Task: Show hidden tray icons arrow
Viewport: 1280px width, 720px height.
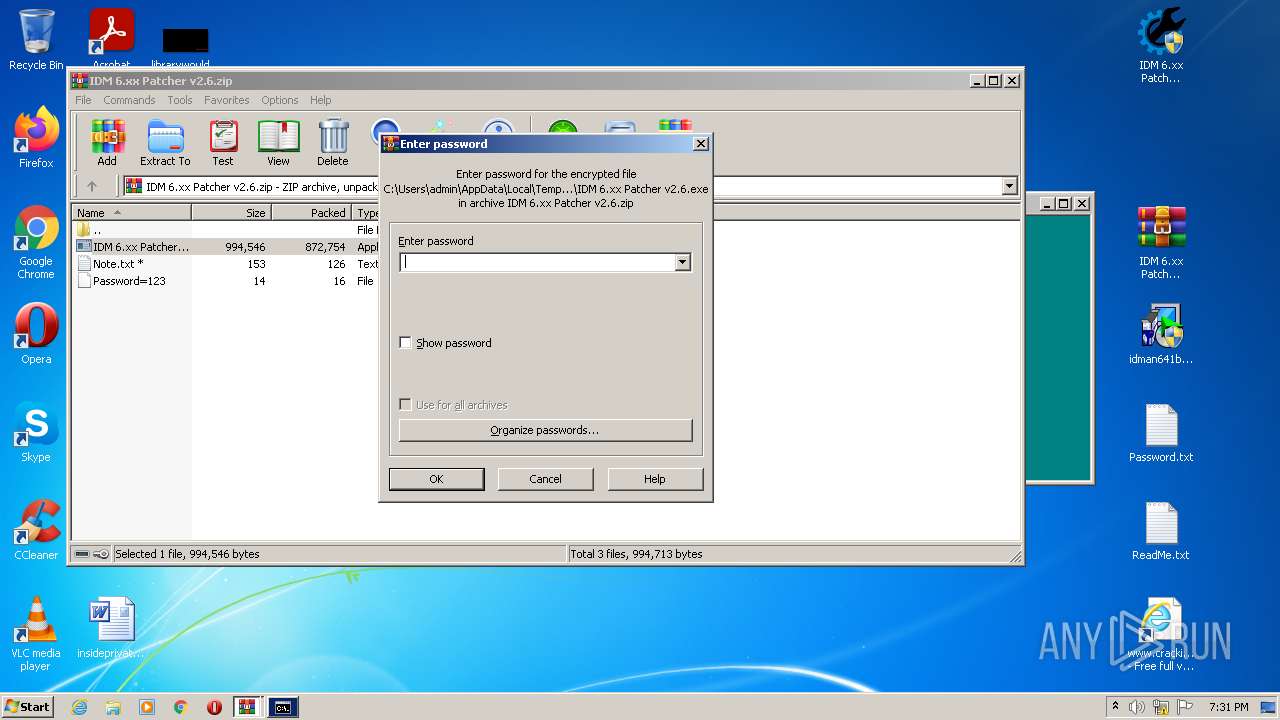Action: (x=1115, y=707)
